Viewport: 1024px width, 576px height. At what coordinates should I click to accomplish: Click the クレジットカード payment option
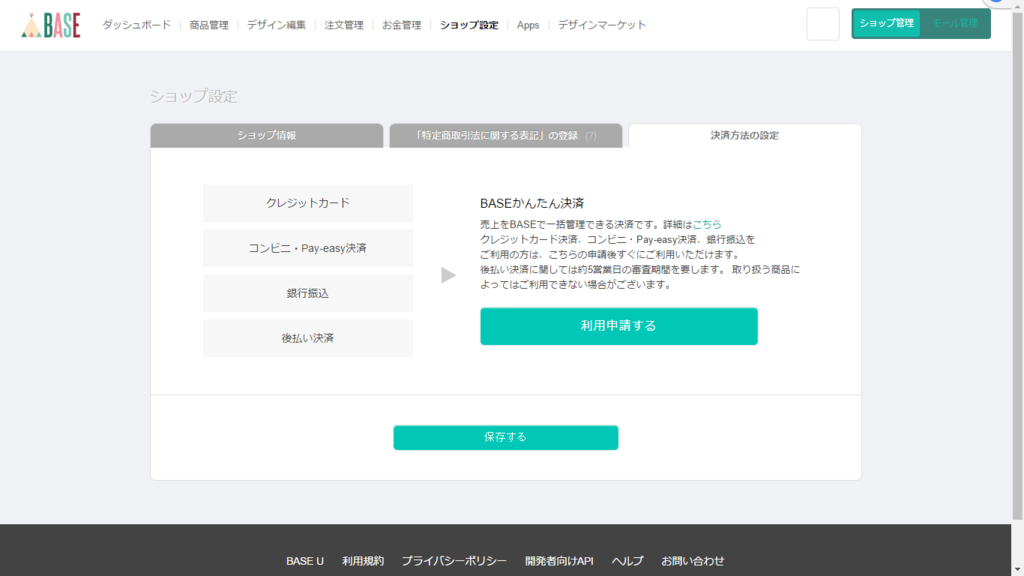pos(308,203)
